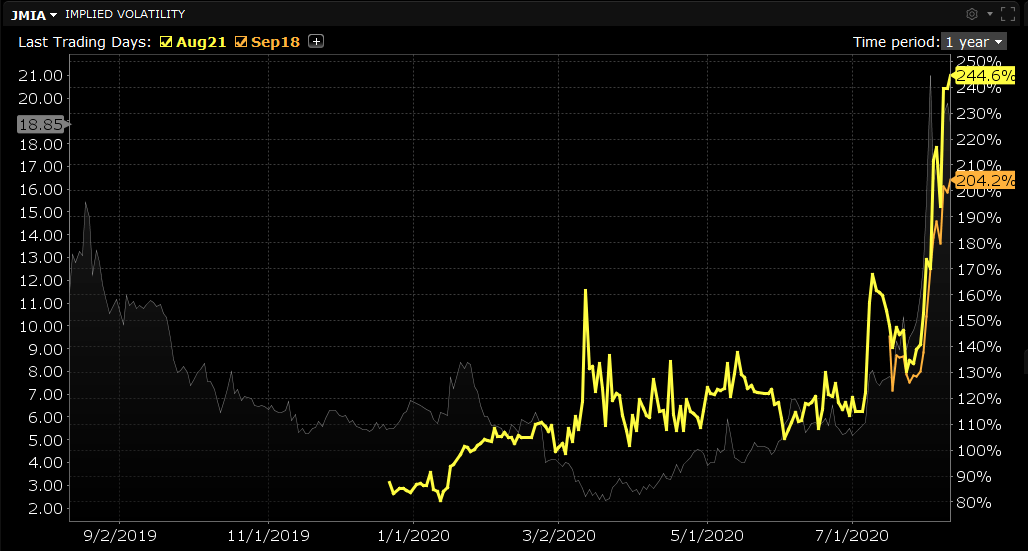1028x551 pixels.
Task: Uncheck the Aug21 expiry checkbox
Action: coord(166,42)
